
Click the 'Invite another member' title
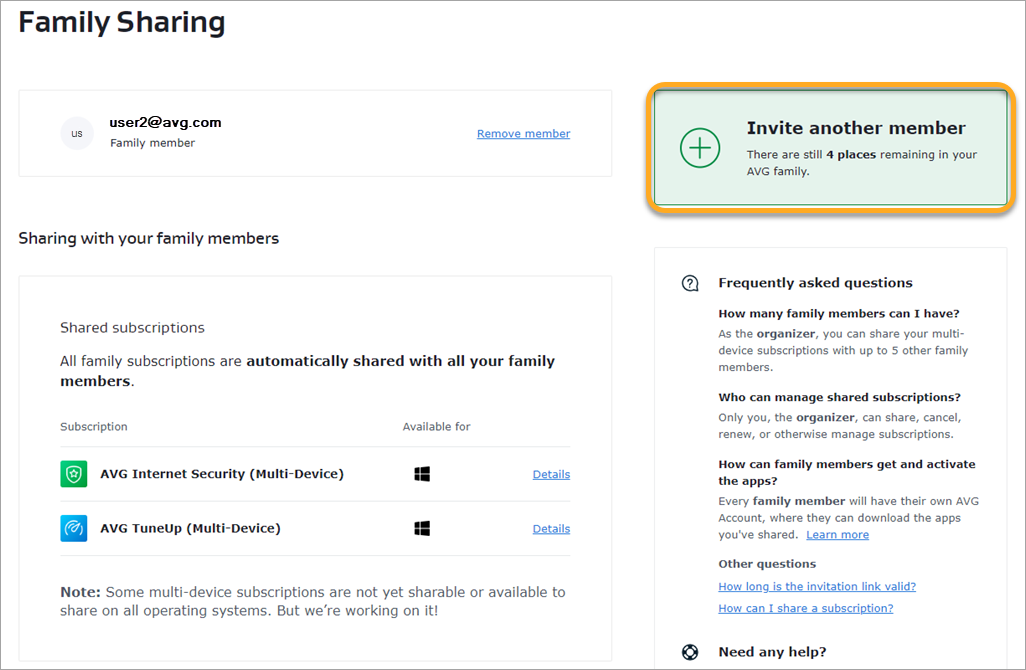(x=856, y=128)
